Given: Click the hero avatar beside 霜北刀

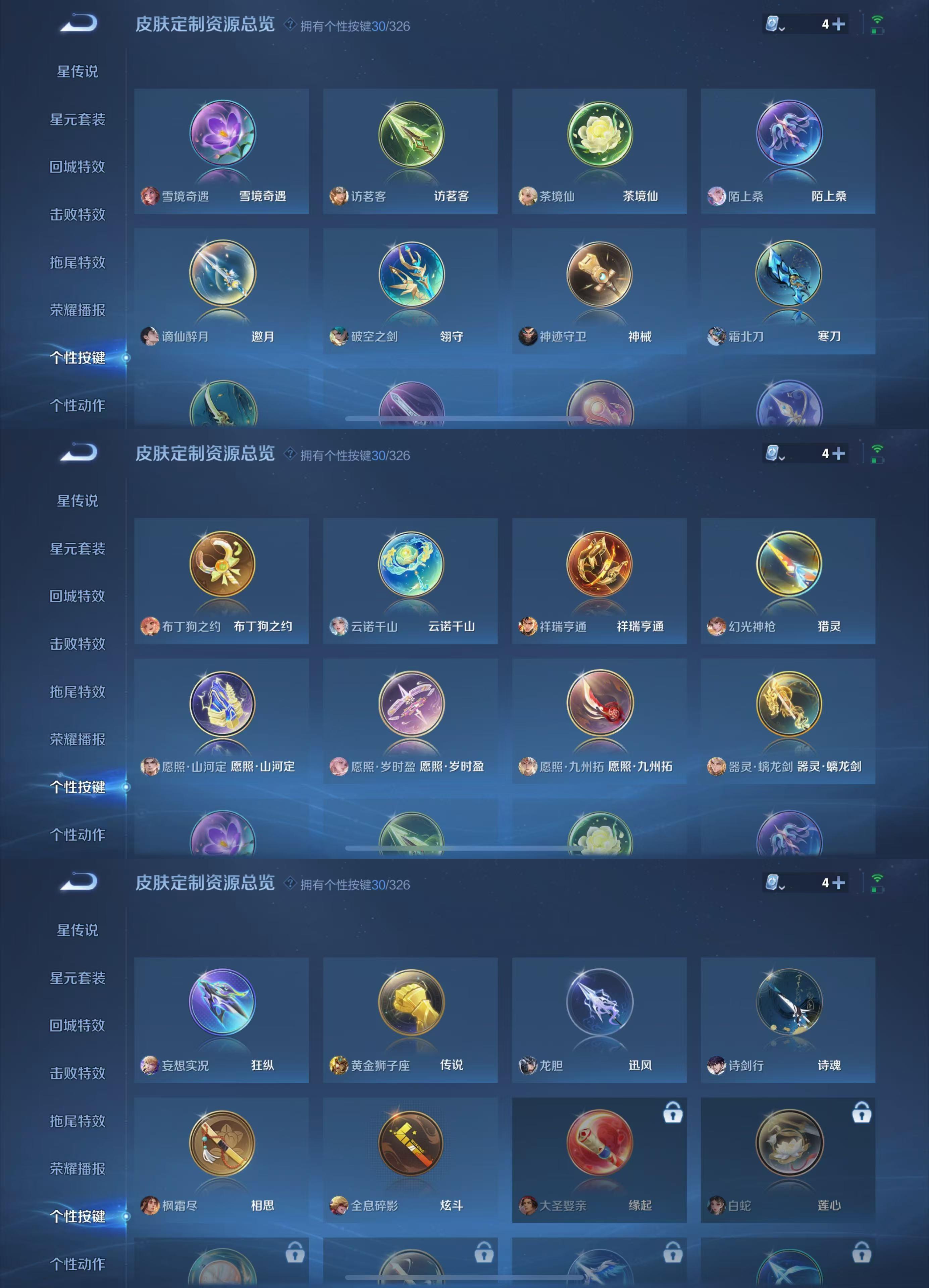Looking at the screenshot, I should (716, 336).
